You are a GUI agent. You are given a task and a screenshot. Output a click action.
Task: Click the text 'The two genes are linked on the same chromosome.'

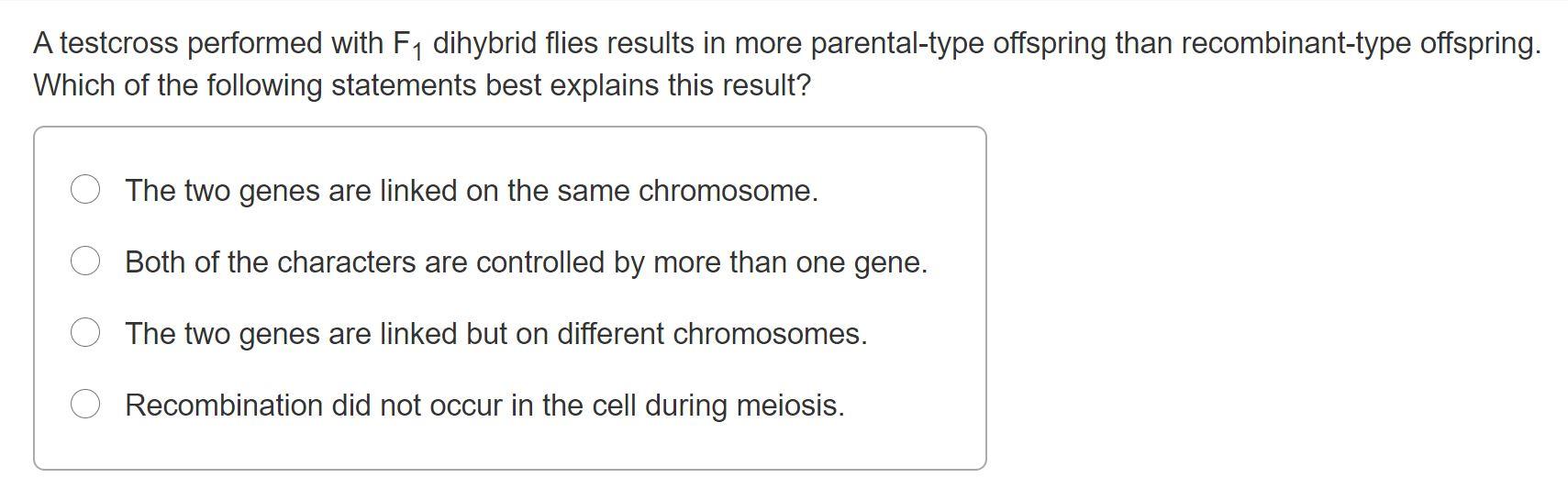[472, 191]
